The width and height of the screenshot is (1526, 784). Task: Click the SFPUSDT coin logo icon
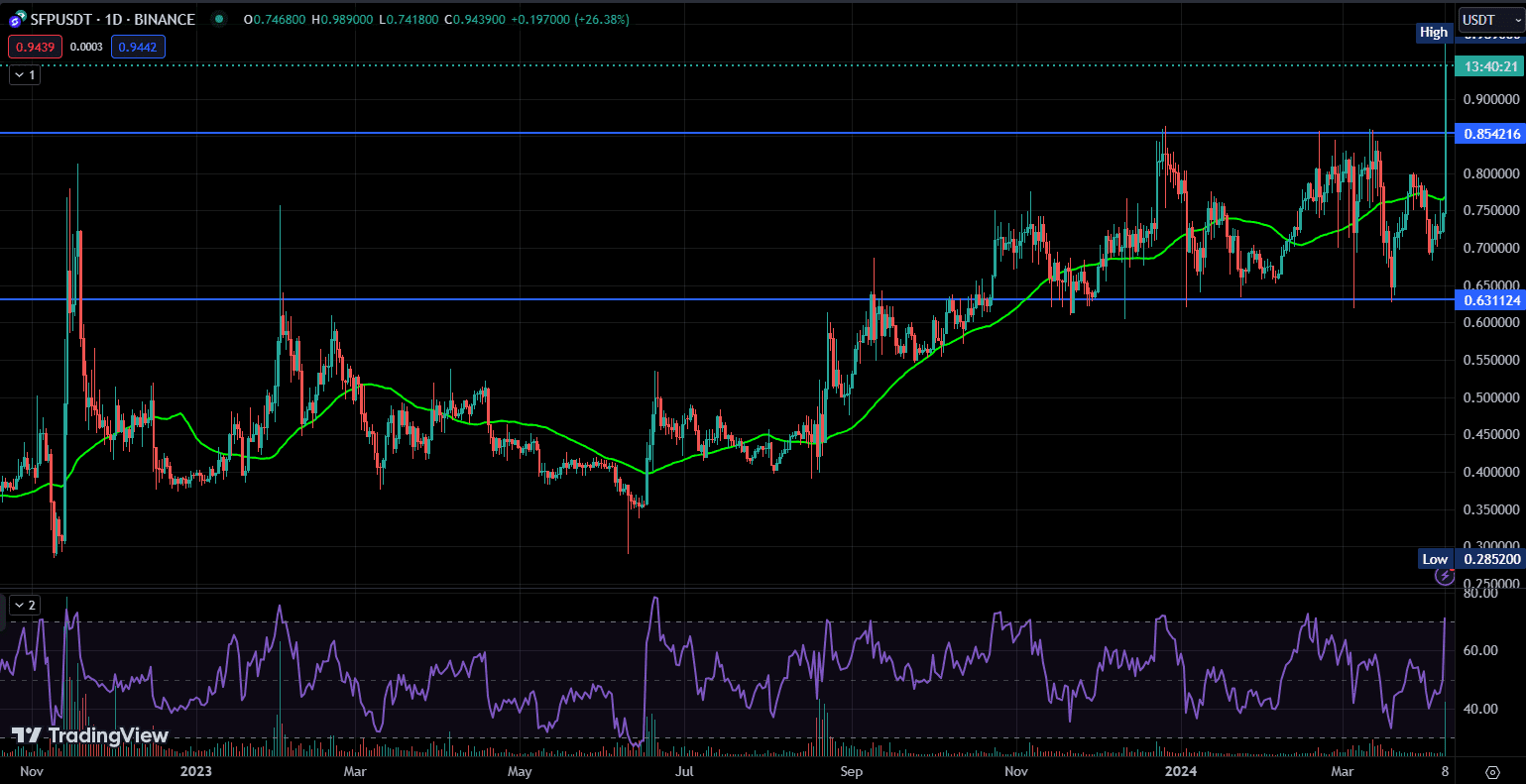pos(16,19)
